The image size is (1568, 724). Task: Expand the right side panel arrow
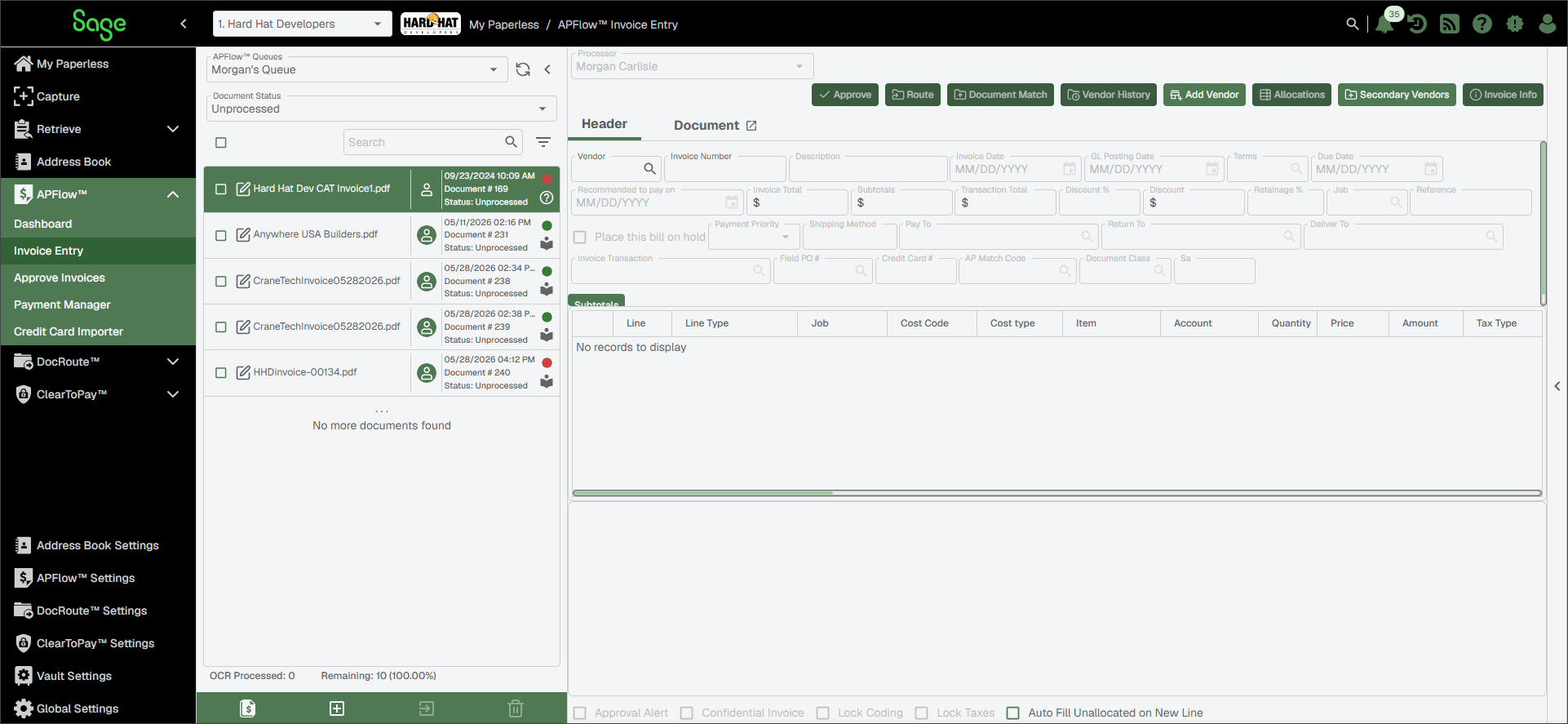1557,386
